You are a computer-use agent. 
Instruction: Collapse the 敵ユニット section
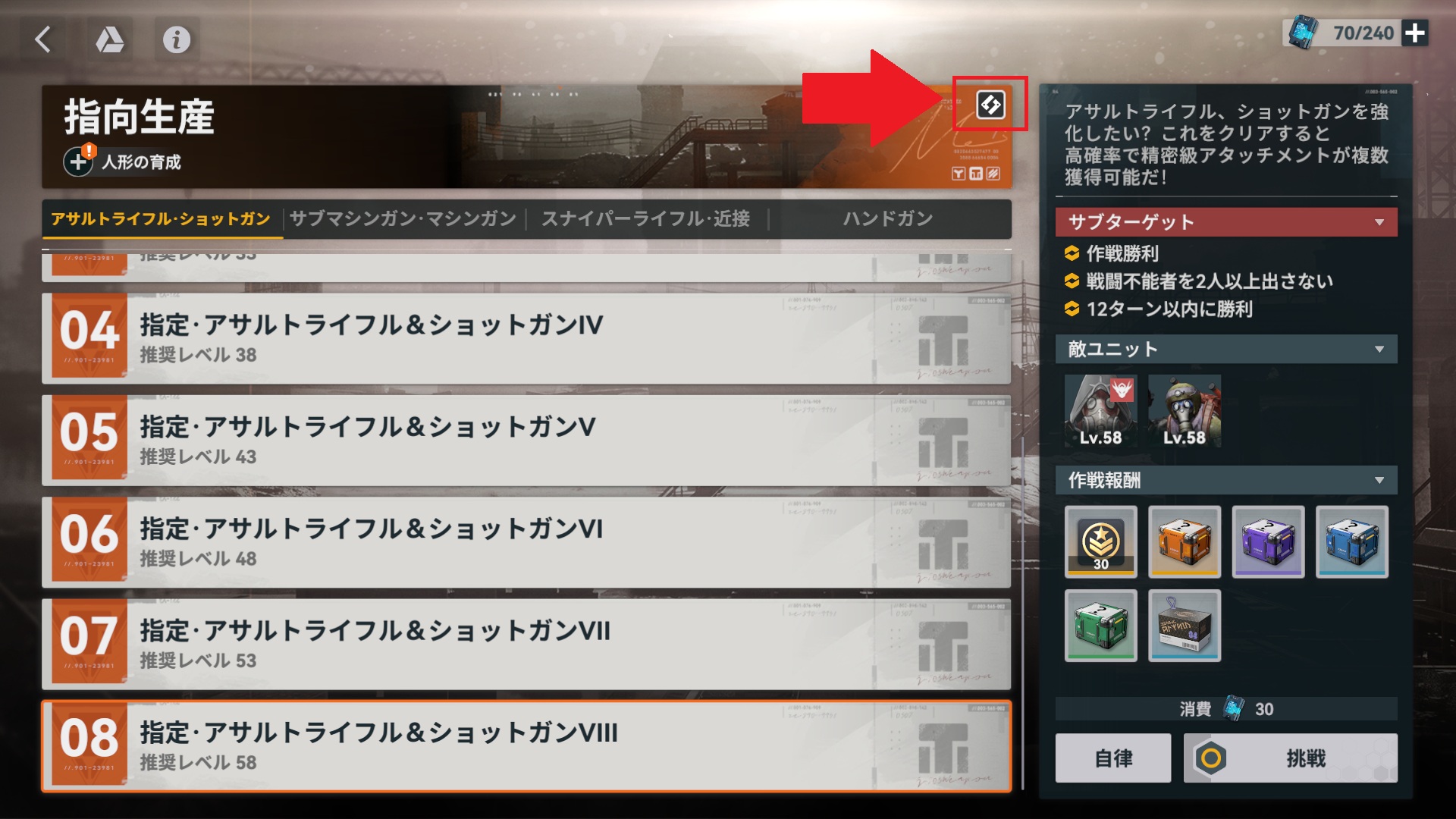click(x=1379, y=350)
